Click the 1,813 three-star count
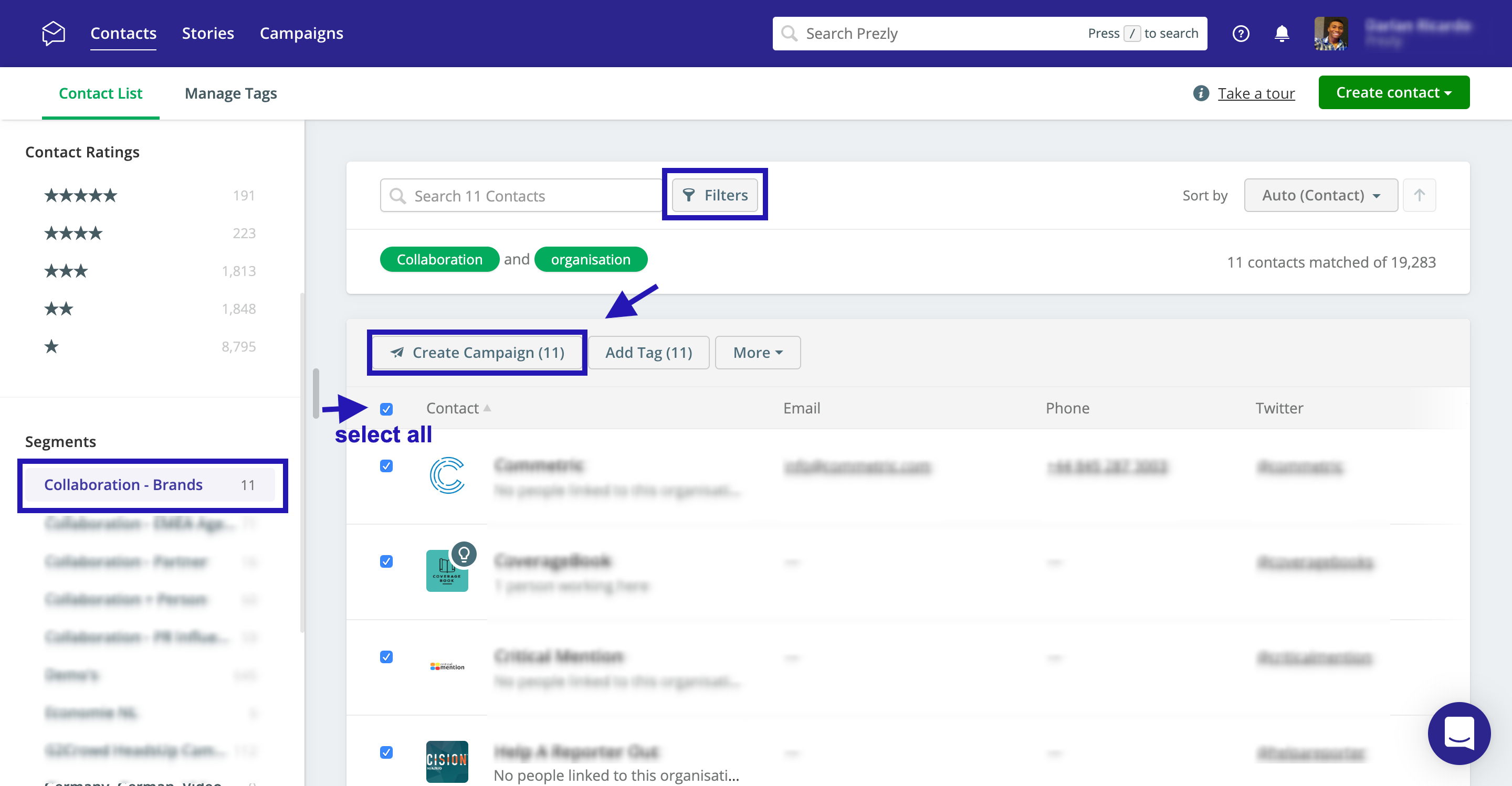The height and width of the screenshot is (786, 1512). coord(239,271)
